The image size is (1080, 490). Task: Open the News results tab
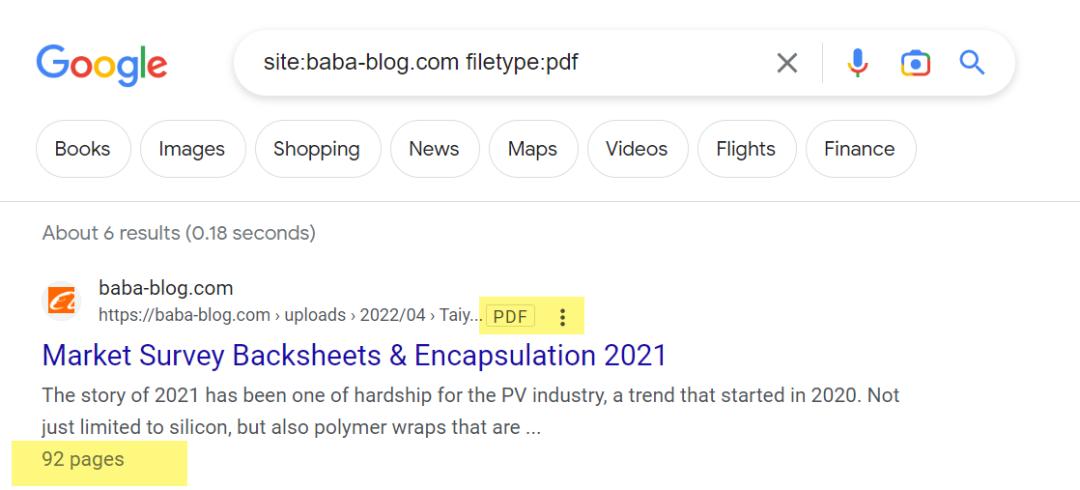point(433,149)
